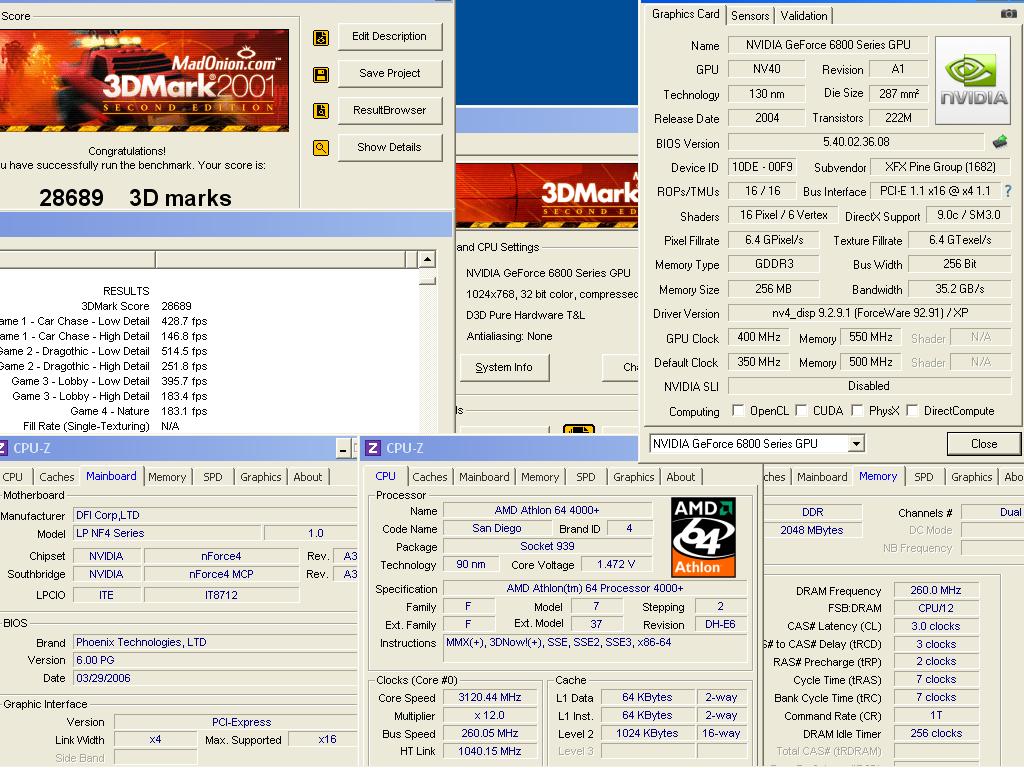Open the ResultBrowser button

(389, 110)
